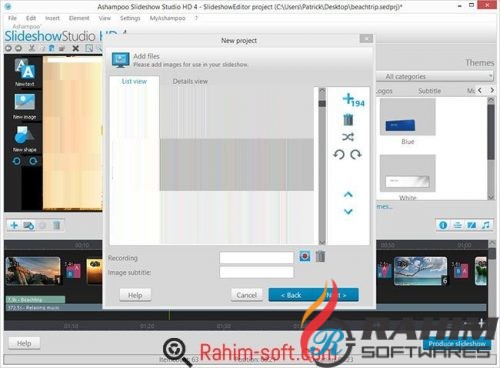Viewport: 500px width, 368px height.
Task: Zoom in timeline with the plus icon
Action: point(481,323)
